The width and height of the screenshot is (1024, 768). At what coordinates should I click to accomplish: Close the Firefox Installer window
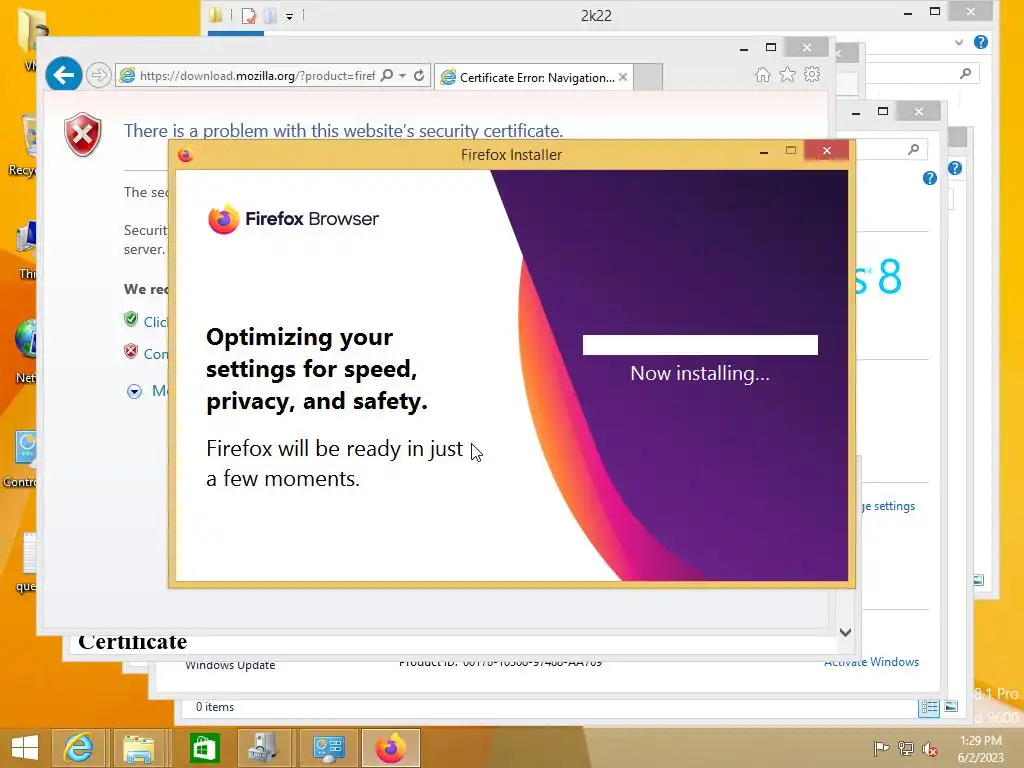coord(827,151)
